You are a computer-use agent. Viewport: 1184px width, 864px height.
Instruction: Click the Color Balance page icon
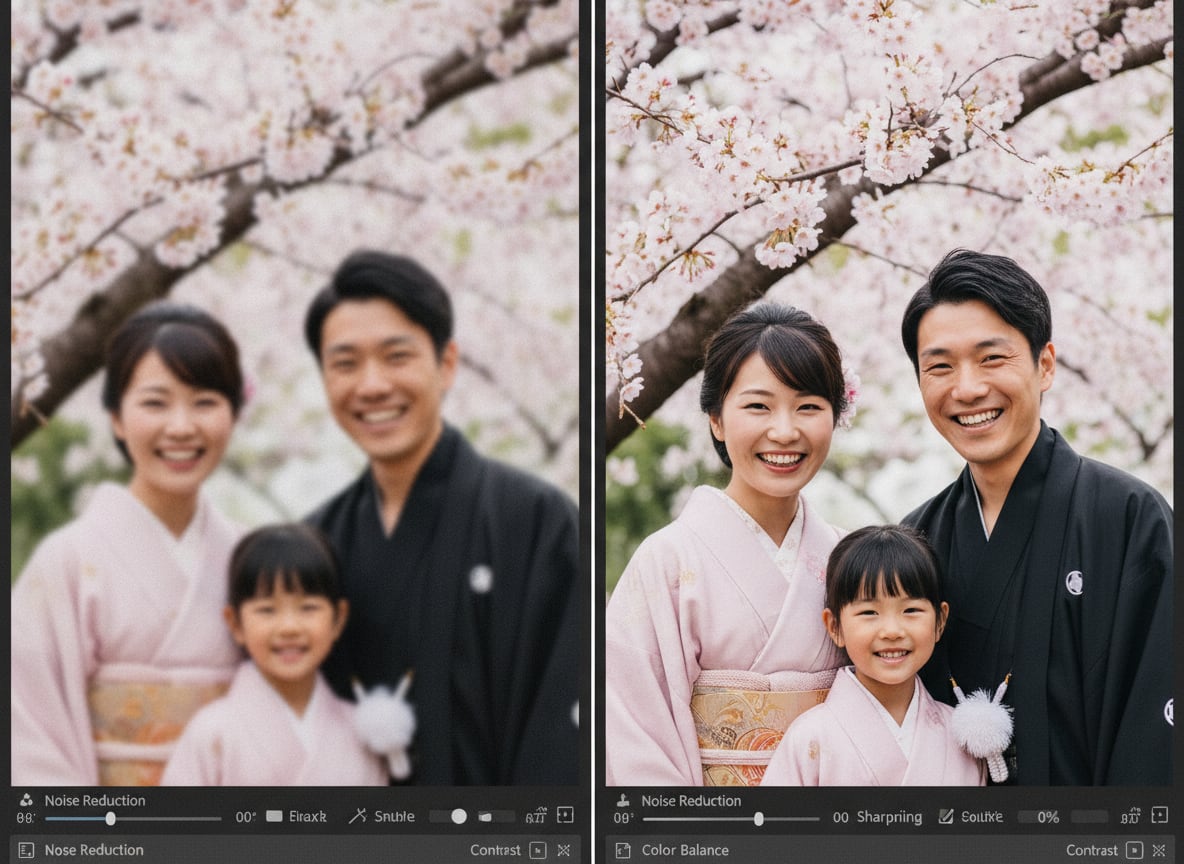[x=623, y=850]
